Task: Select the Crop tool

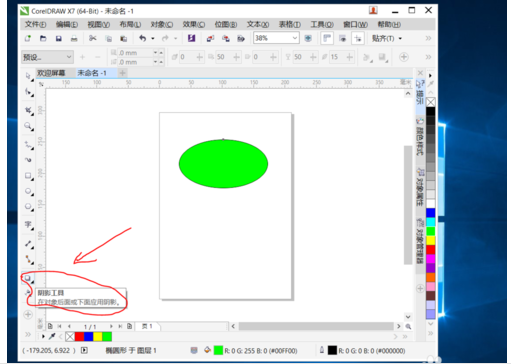Action: tap(28, 110)
